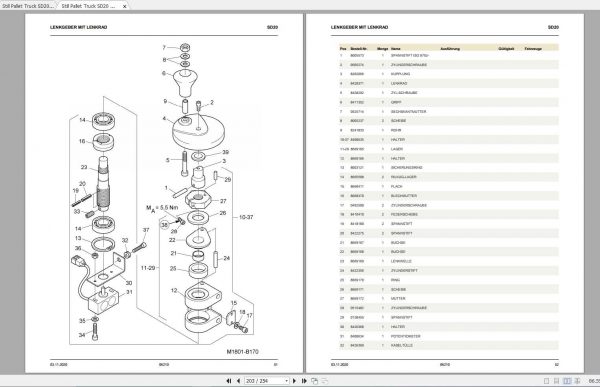Switch to continuous scrolling page view
The height and width of the screenshot is (387, 600).
[x=557, y=381]
